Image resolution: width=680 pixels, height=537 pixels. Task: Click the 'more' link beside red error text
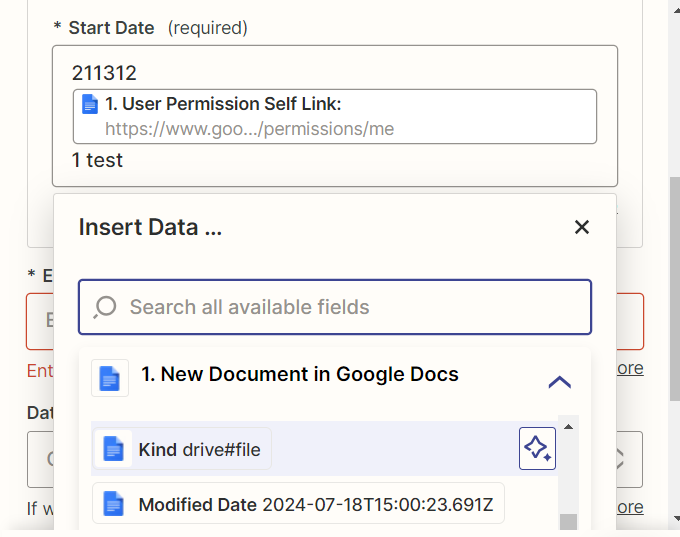[x=629, y=368]
